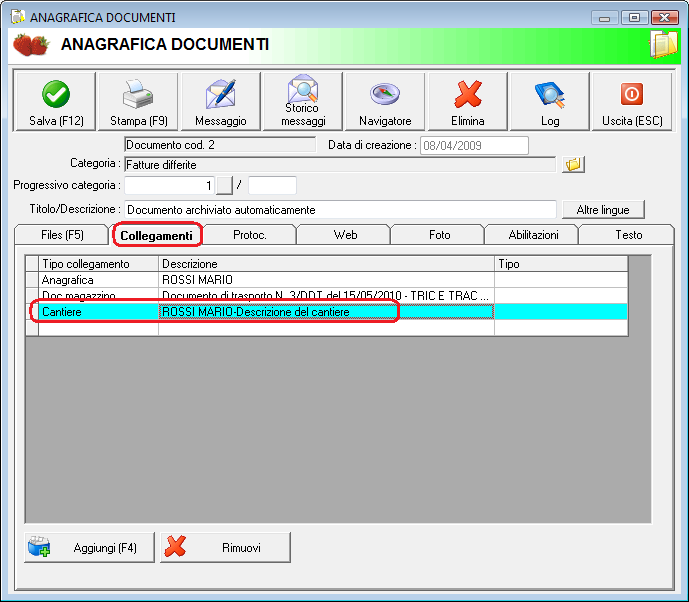Delete the document with Elimina
Screen dimensions: 689x602
tap(468, 102)
